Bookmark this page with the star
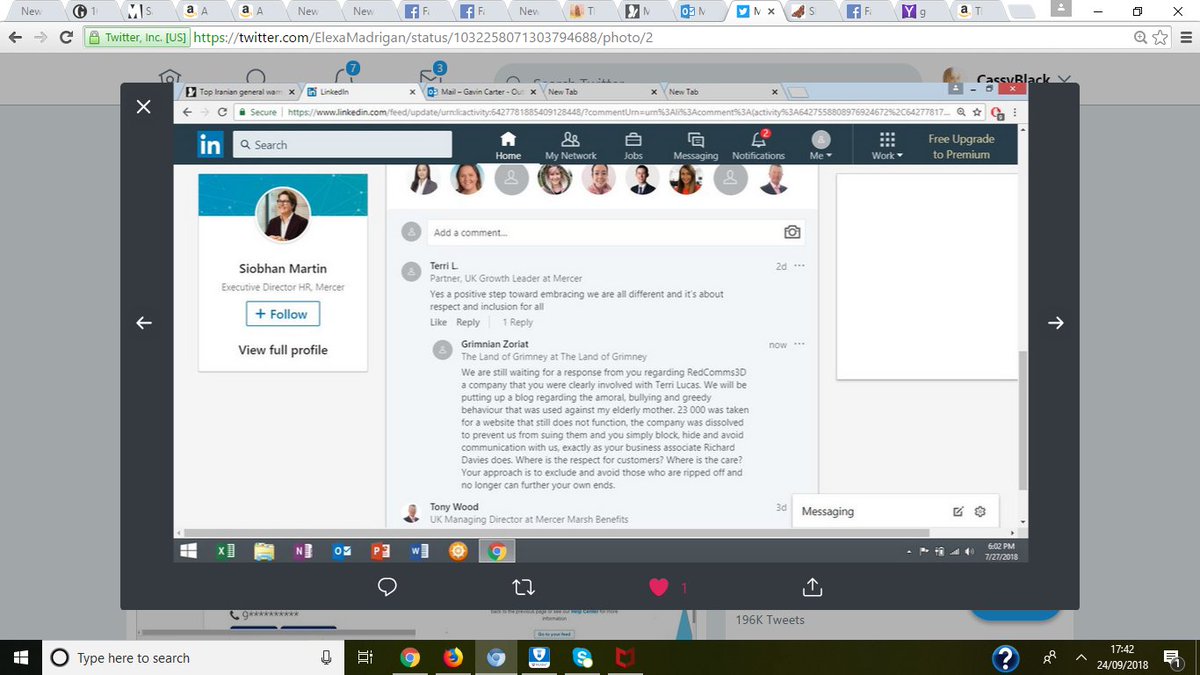The image size is (1200, 675). (x=1160, y=38)
